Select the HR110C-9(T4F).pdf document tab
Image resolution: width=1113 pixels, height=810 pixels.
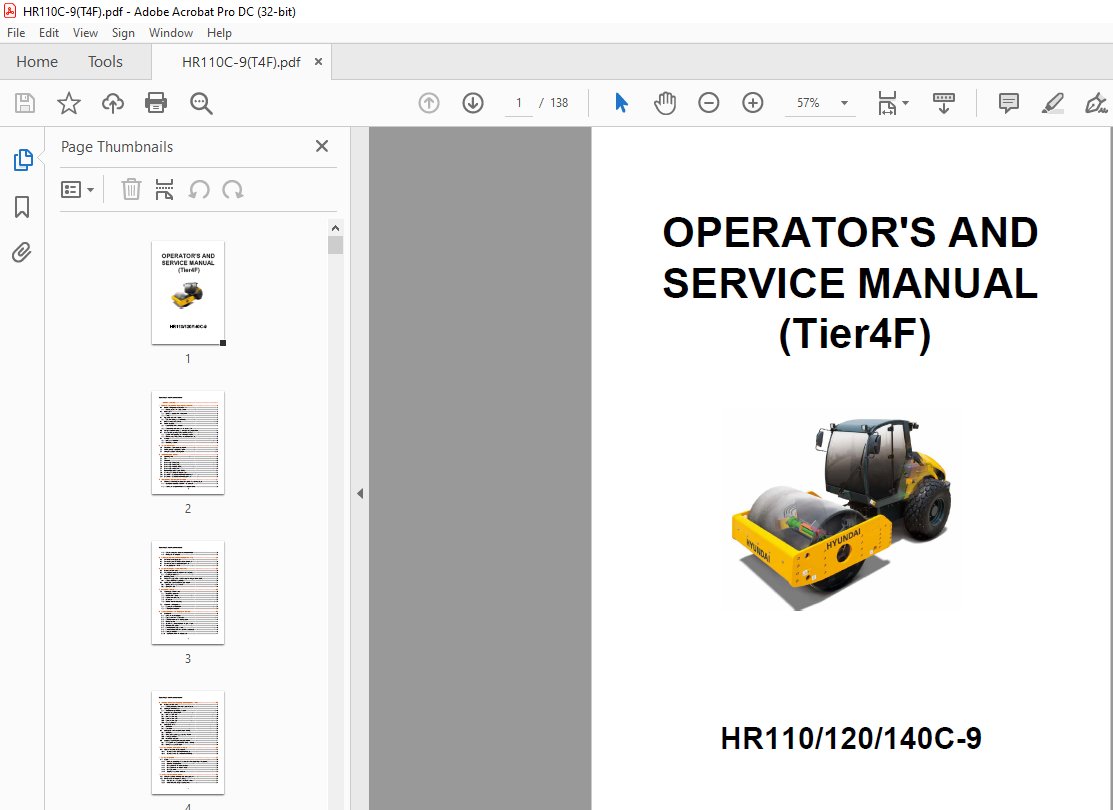click(241, 62)
